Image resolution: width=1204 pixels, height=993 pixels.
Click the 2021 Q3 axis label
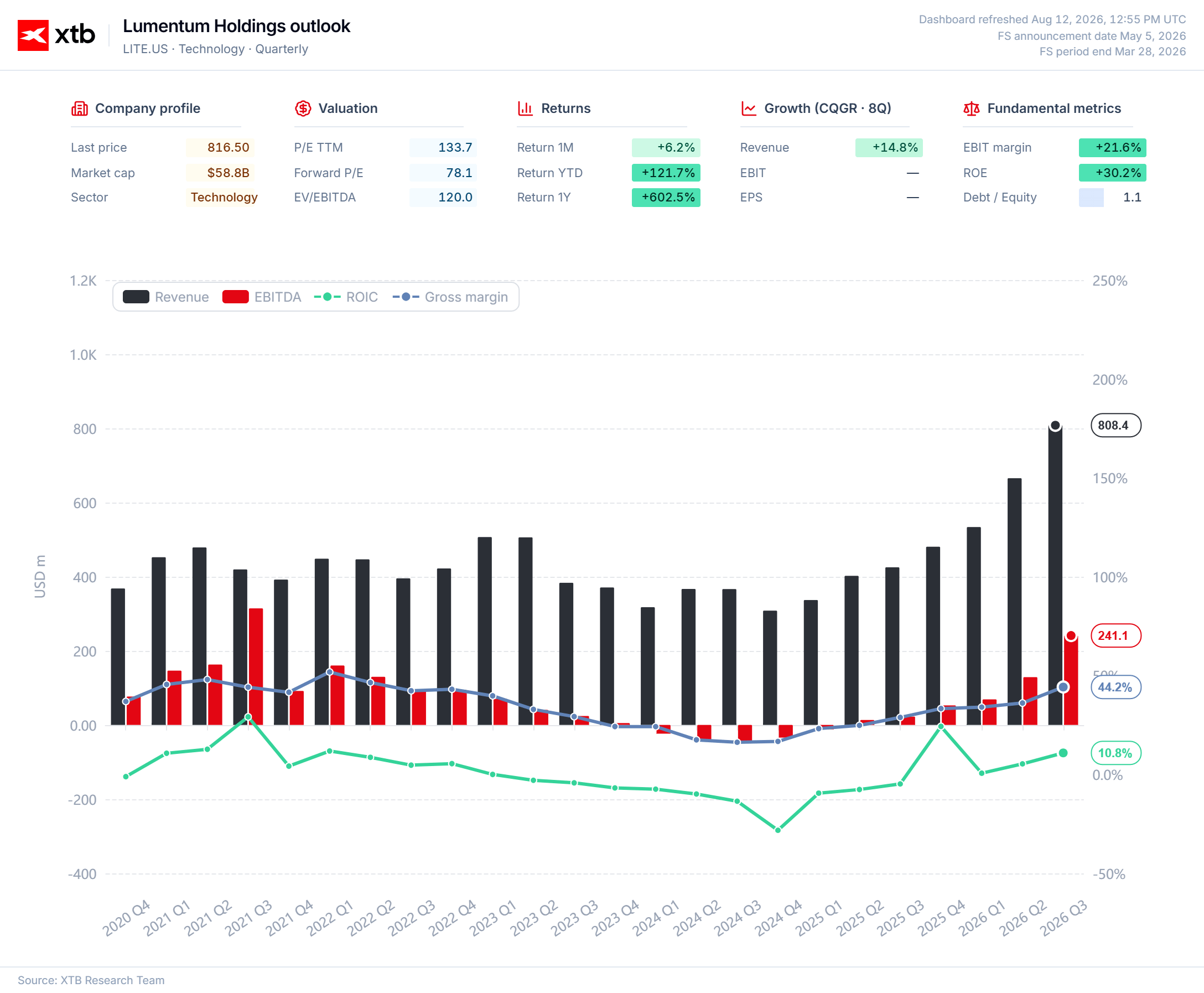pos(248,918)
